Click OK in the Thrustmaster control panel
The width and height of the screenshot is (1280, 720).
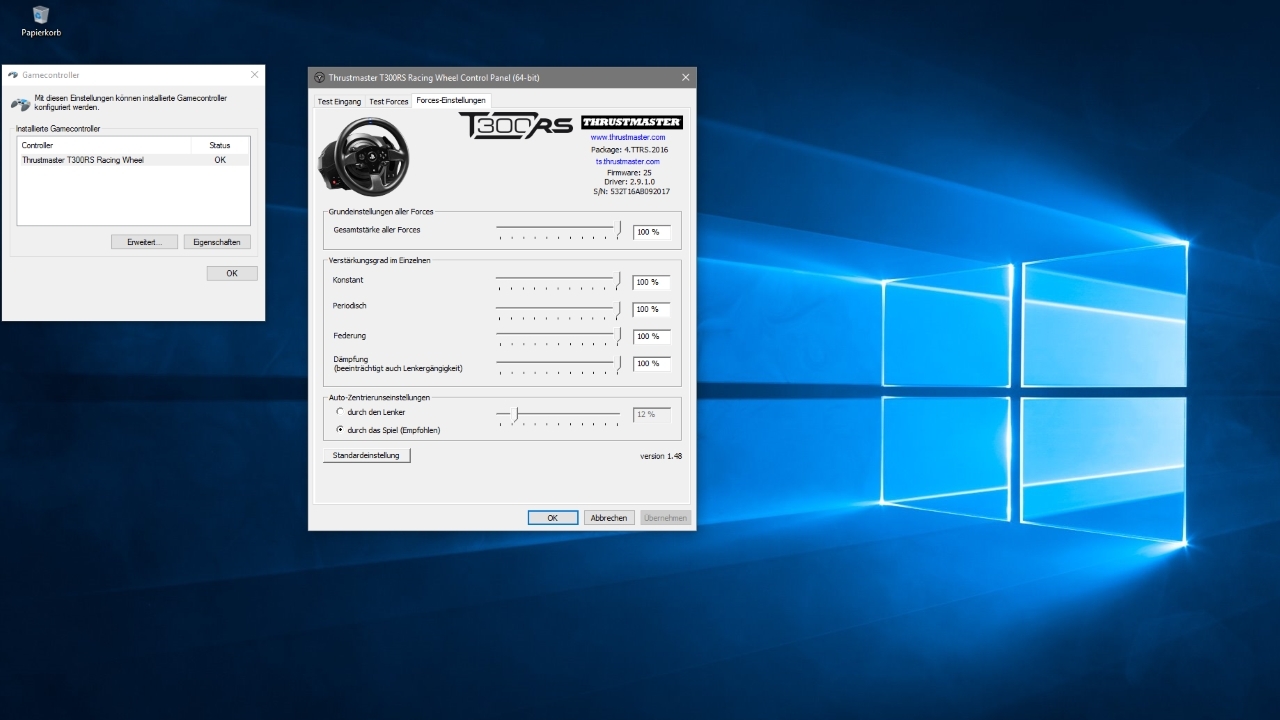[x=553, y=518]
